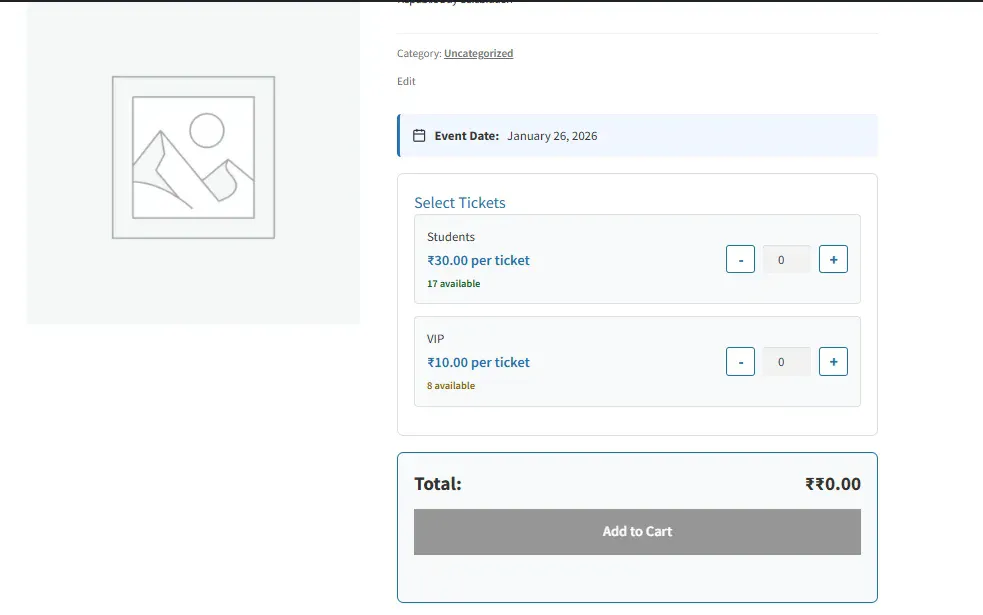The width and height of the screenshot is (983, 615).
Task: Select the Students ticket row
Action: pos(637,259)
